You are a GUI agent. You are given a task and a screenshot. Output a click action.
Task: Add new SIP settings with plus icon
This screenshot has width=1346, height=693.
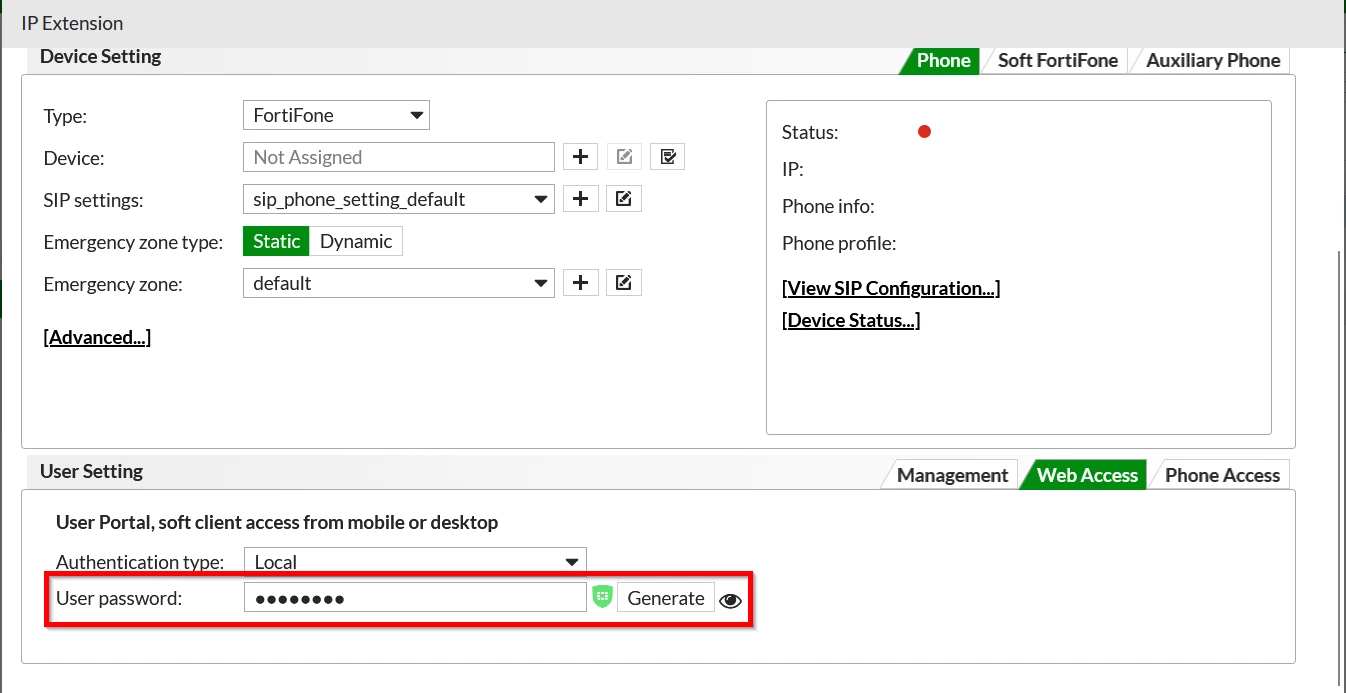[580, 199]
